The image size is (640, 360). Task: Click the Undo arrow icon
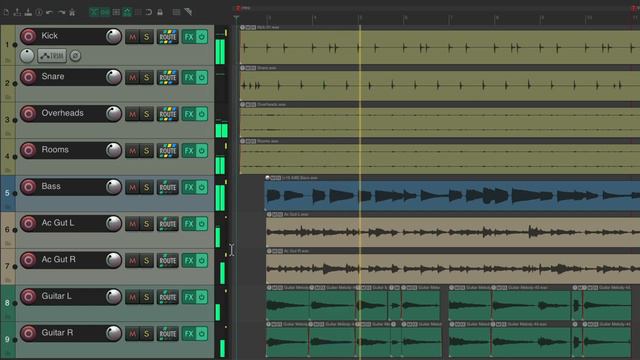coord(50,12)
